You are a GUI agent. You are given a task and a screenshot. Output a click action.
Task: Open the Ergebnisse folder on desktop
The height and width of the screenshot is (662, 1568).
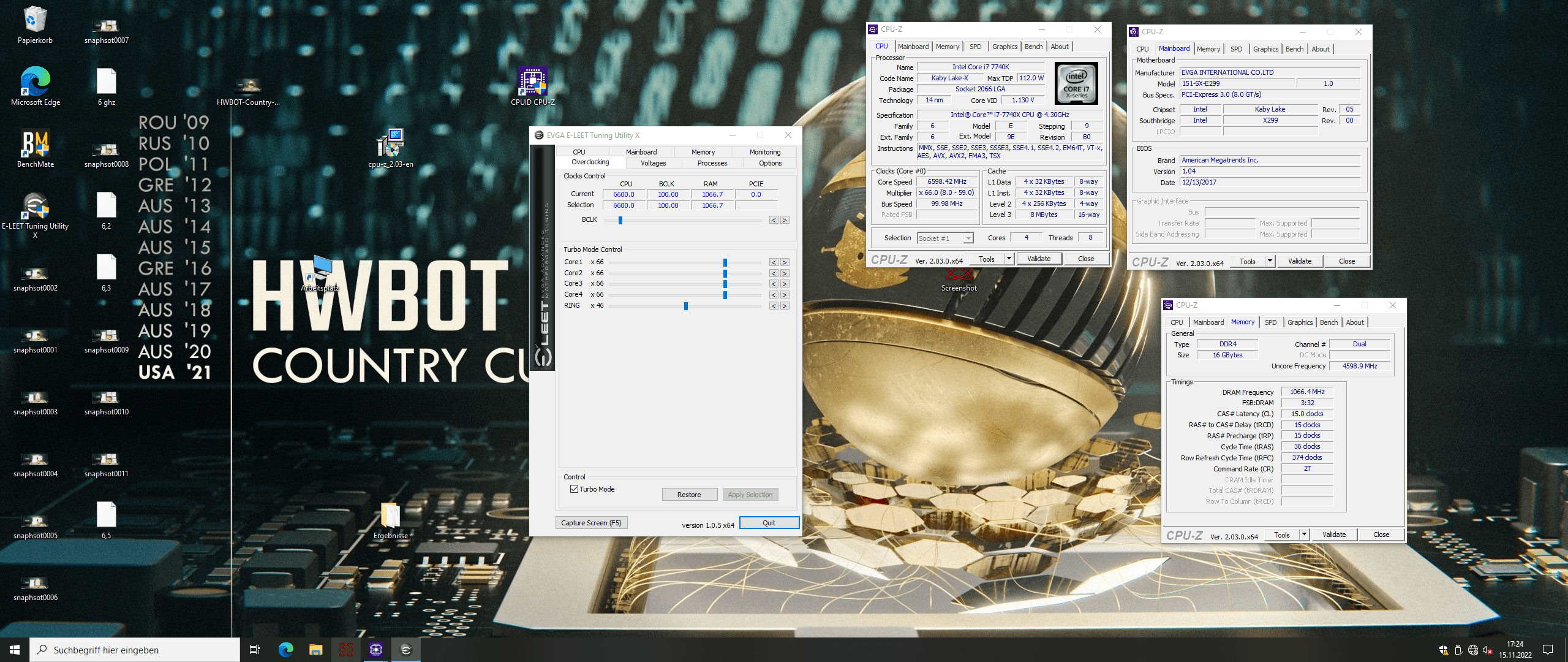pyautogui.click(x=390, y=520)
